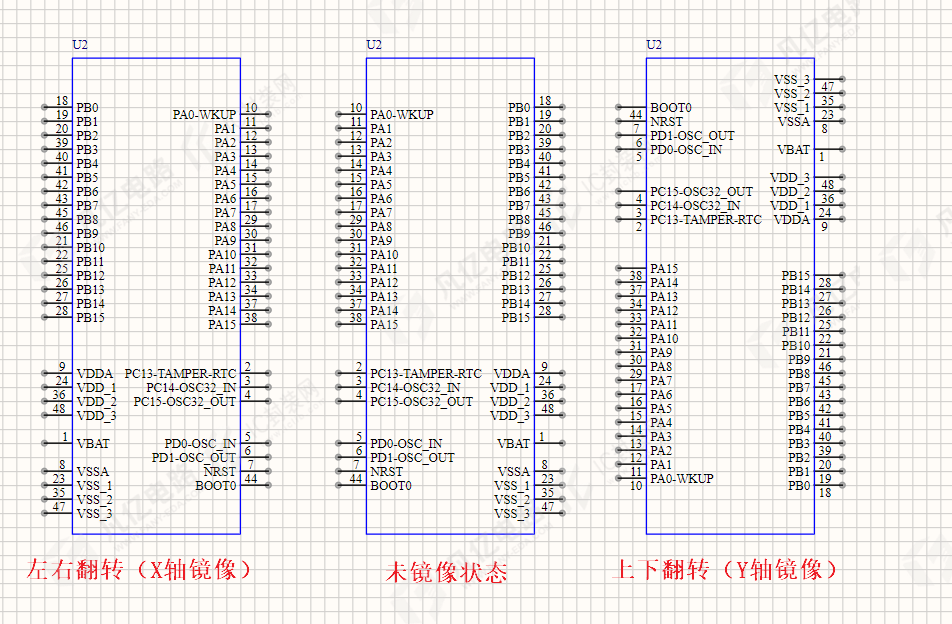Select U2 designator above the 上下翻转 symbol

point(654,45)
